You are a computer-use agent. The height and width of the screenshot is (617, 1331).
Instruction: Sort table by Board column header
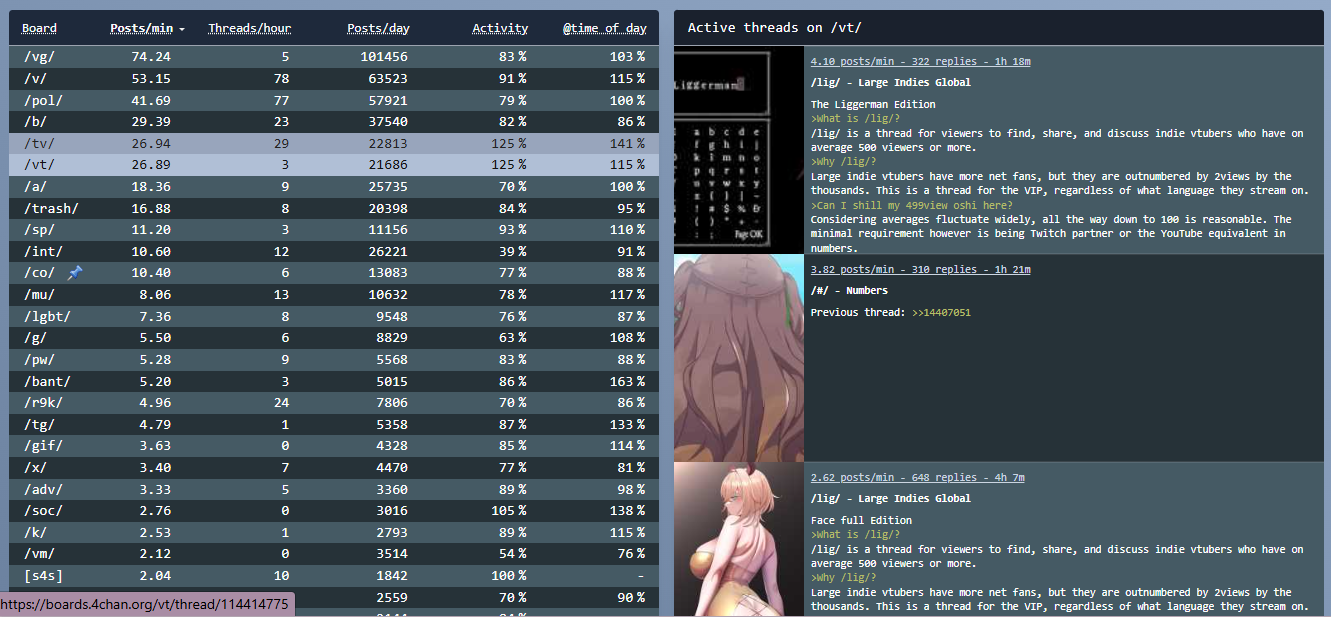pyautogui.click(x=39, y=28)
